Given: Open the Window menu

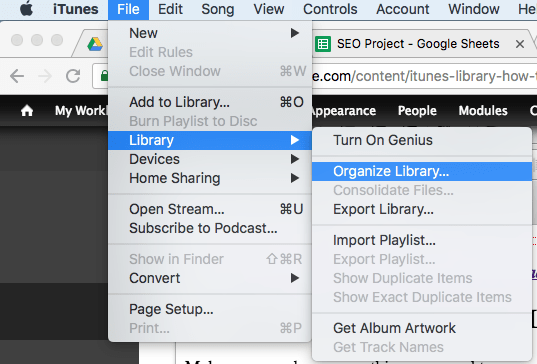Looking at the screenshot, I should click(x=474, y=9).
